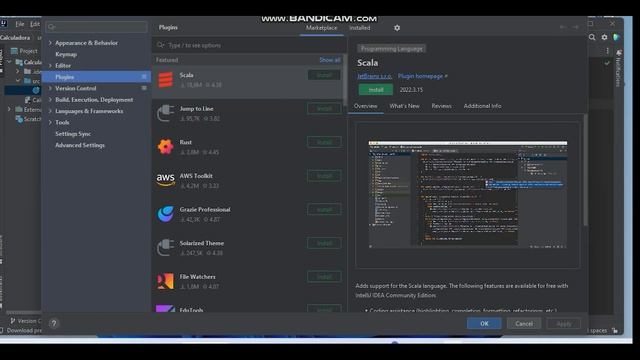Click the Version Control row settings icon

(144, 88)
